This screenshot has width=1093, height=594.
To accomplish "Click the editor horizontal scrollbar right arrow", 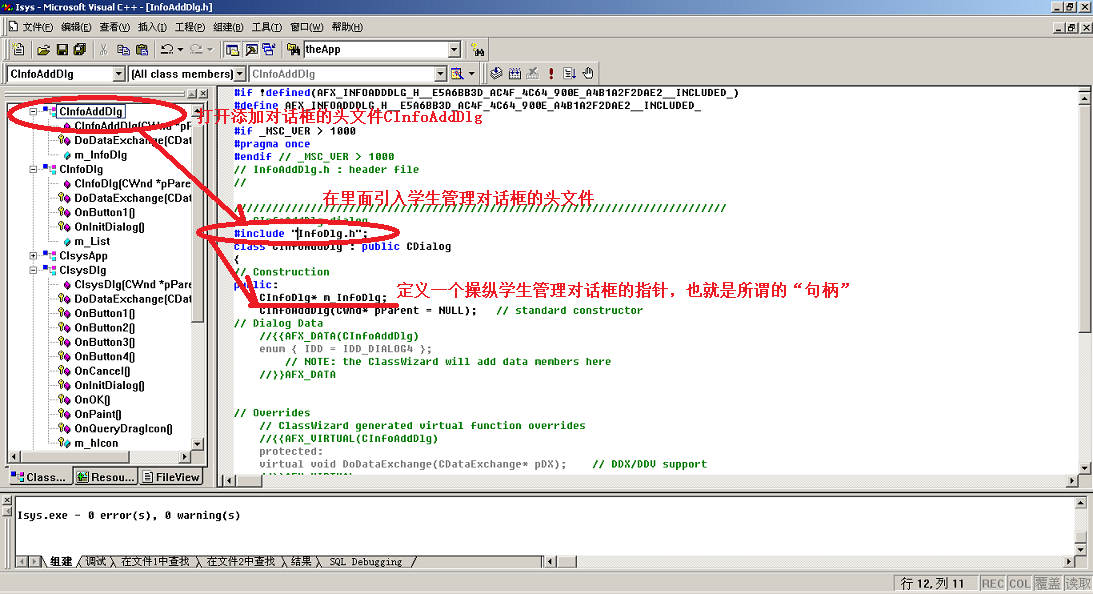I will [1071, 480].
